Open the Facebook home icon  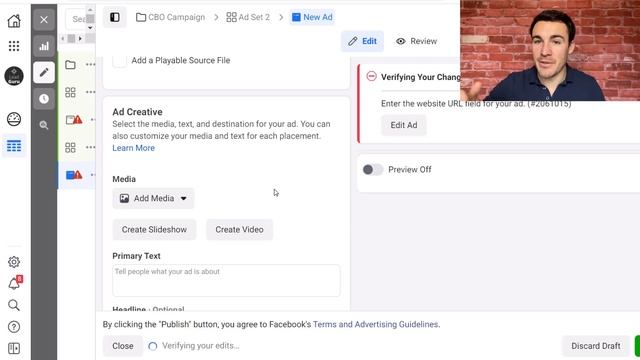click(x=14, y=21)
